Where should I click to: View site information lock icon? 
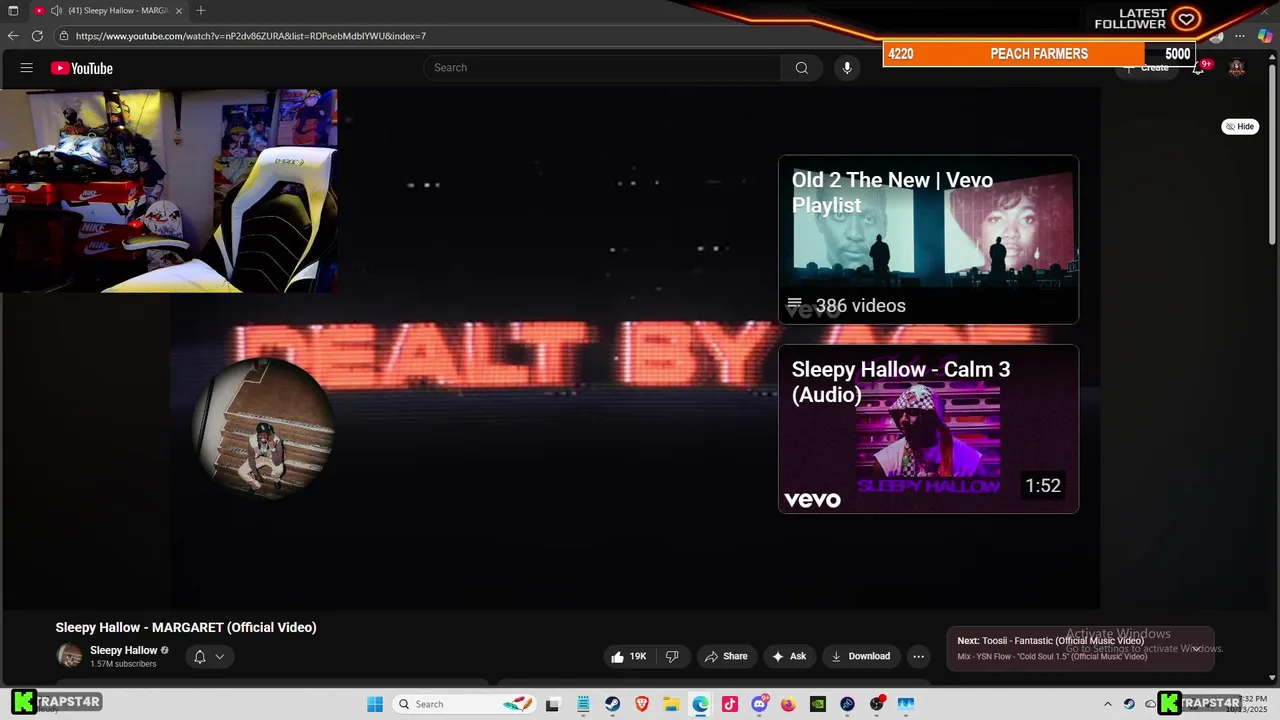coord(64,36)
